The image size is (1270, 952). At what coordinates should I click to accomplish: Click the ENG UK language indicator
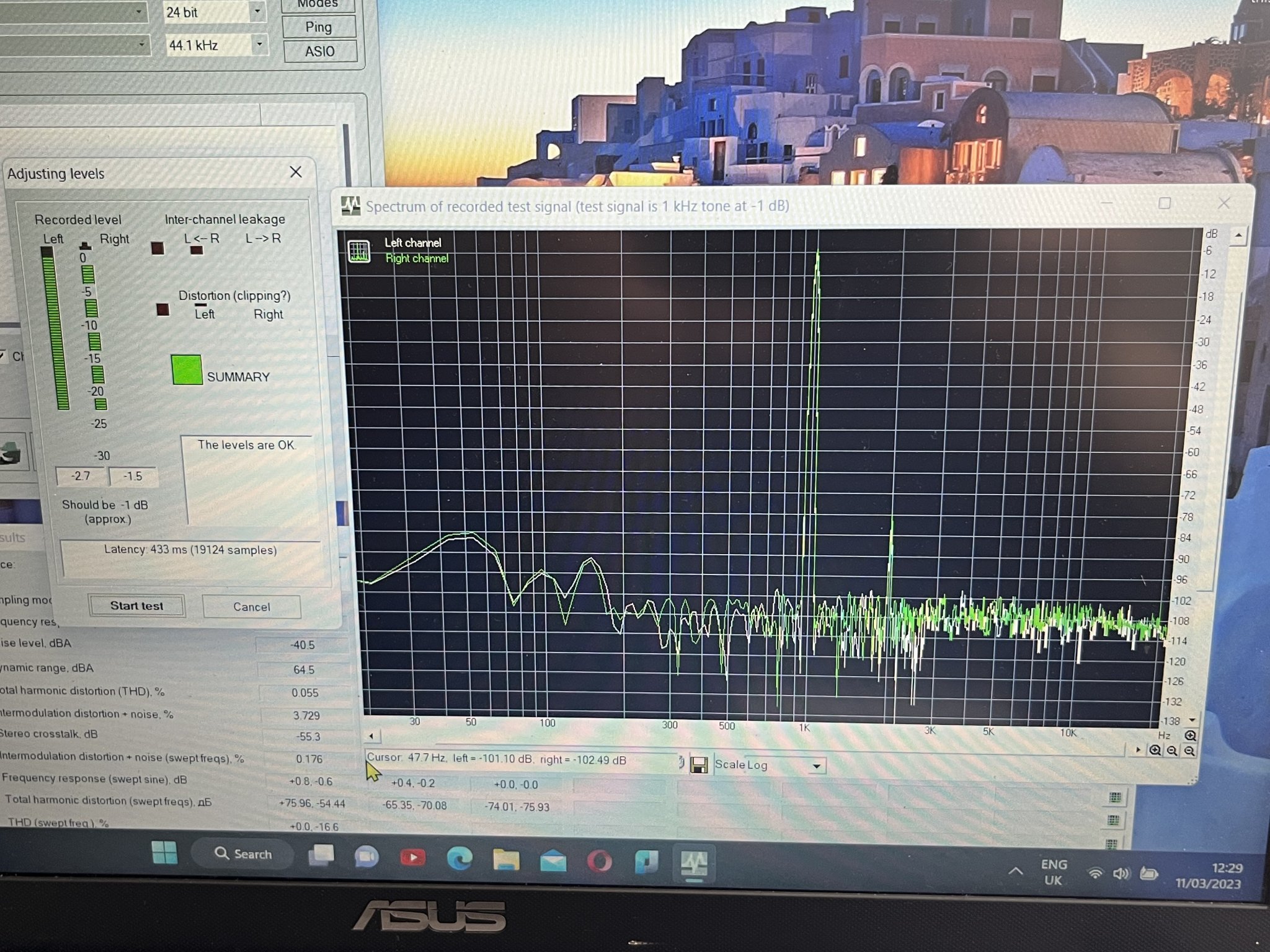click(x=1054, y=872)
